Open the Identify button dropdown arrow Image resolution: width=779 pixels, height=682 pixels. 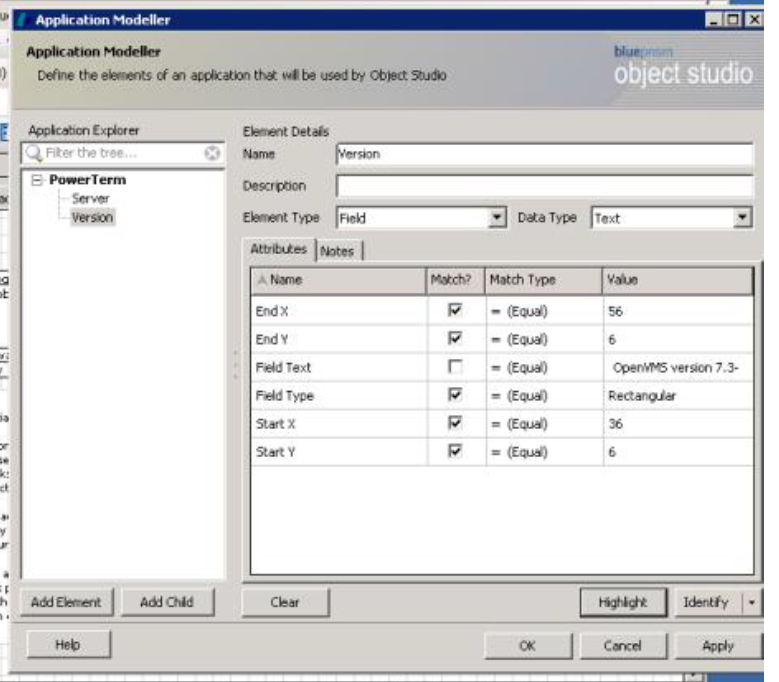coord(752,603)
